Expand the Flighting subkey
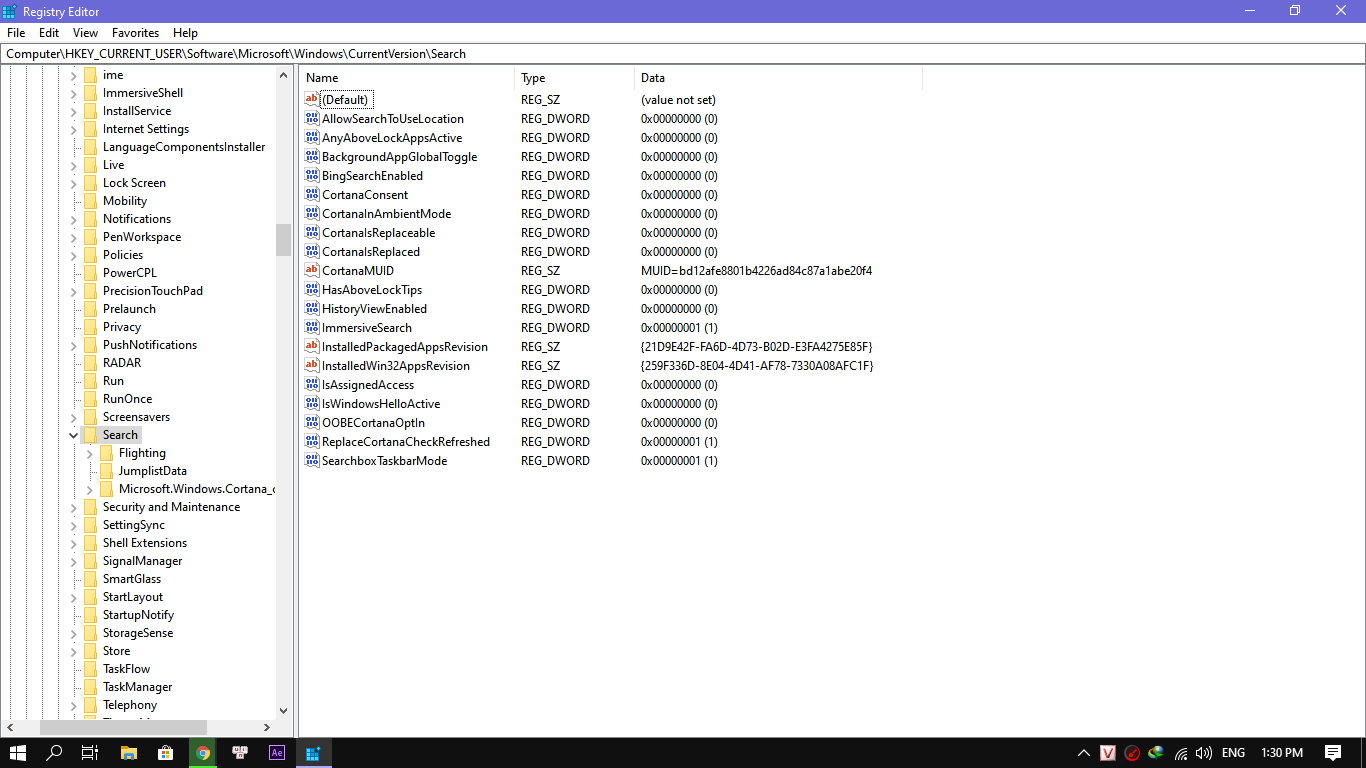 [x=89, y=453]
